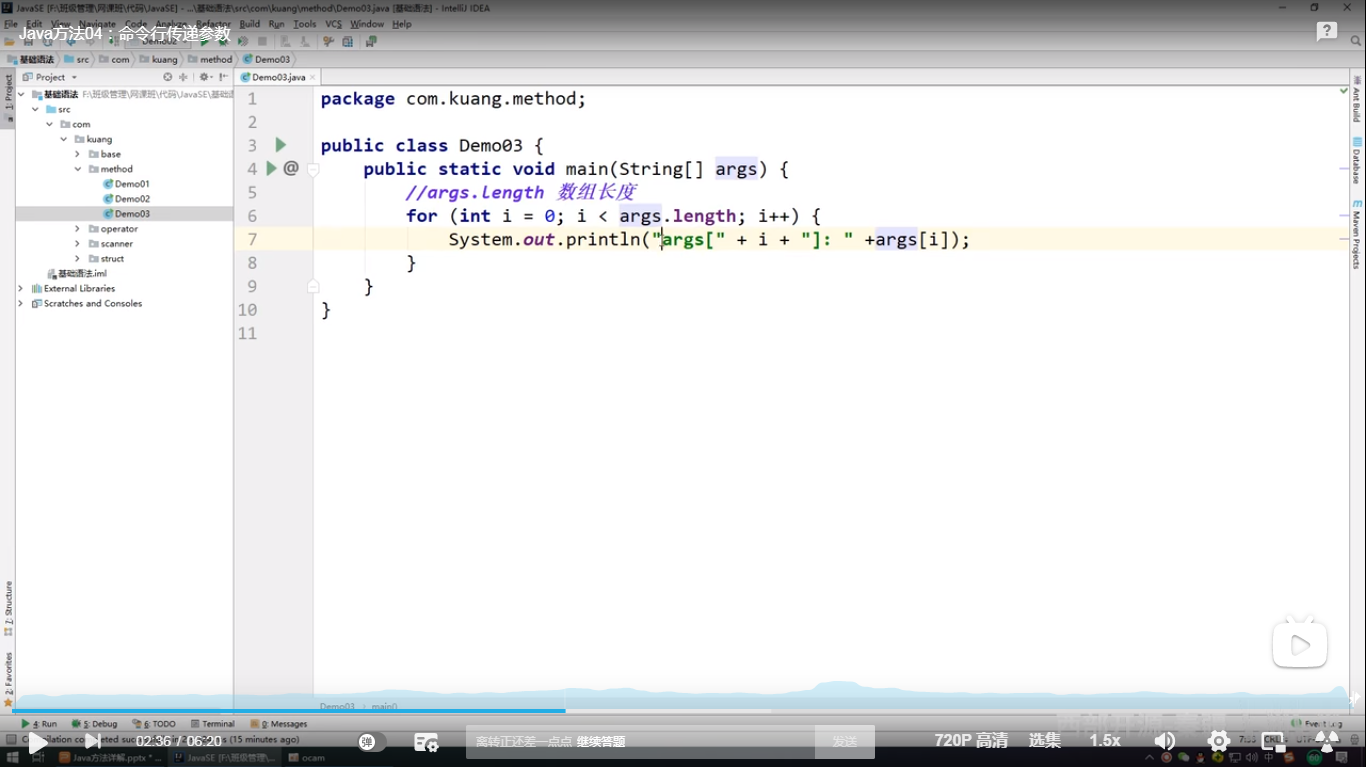Screen dimensions: 1366x767
Task: Click the scroll-from-source target icon
Action: tap(168, 77)
